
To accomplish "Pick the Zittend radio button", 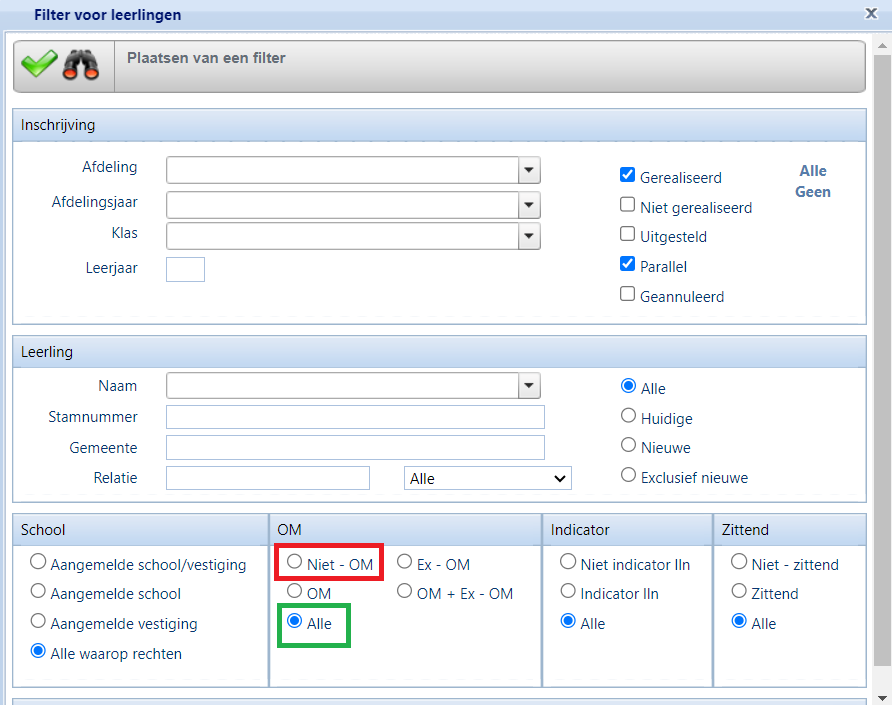I will pos(739,592).
